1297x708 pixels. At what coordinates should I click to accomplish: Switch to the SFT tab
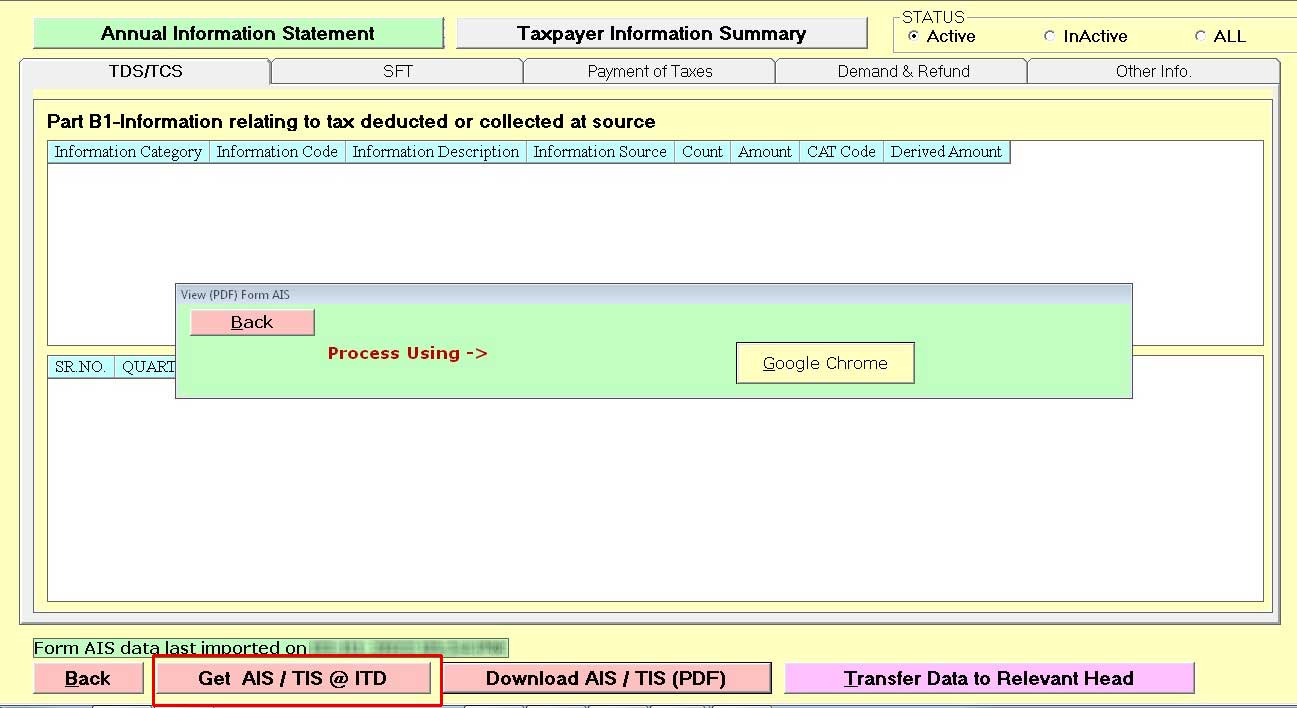pos(397,72)
